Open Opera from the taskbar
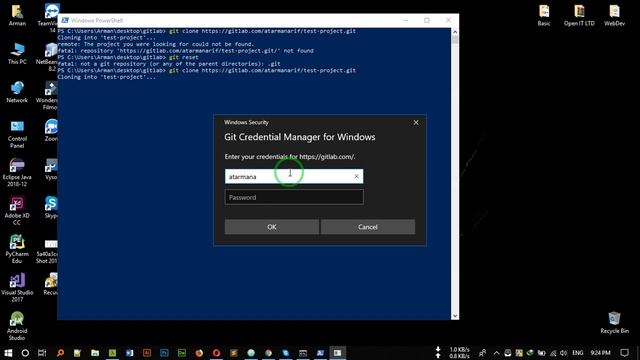This screenshot has width=640, height=360. tap(216, 353)
